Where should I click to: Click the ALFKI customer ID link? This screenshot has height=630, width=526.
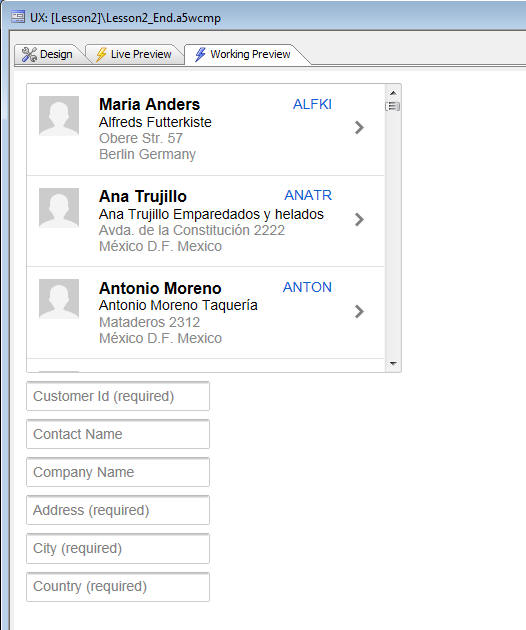point(312,104)
